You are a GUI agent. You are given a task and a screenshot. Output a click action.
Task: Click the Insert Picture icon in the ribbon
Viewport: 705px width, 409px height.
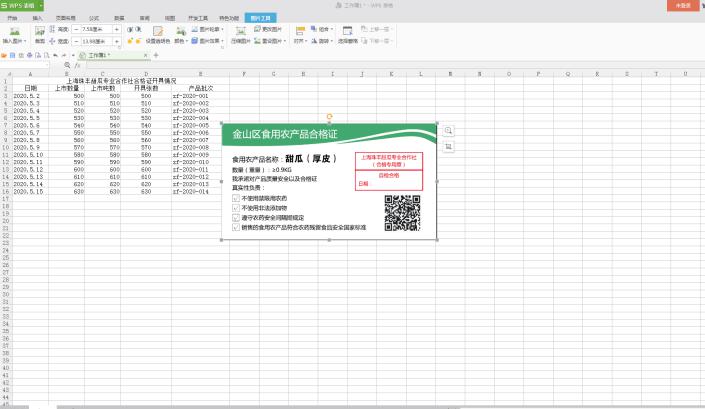tap(15, 31)
